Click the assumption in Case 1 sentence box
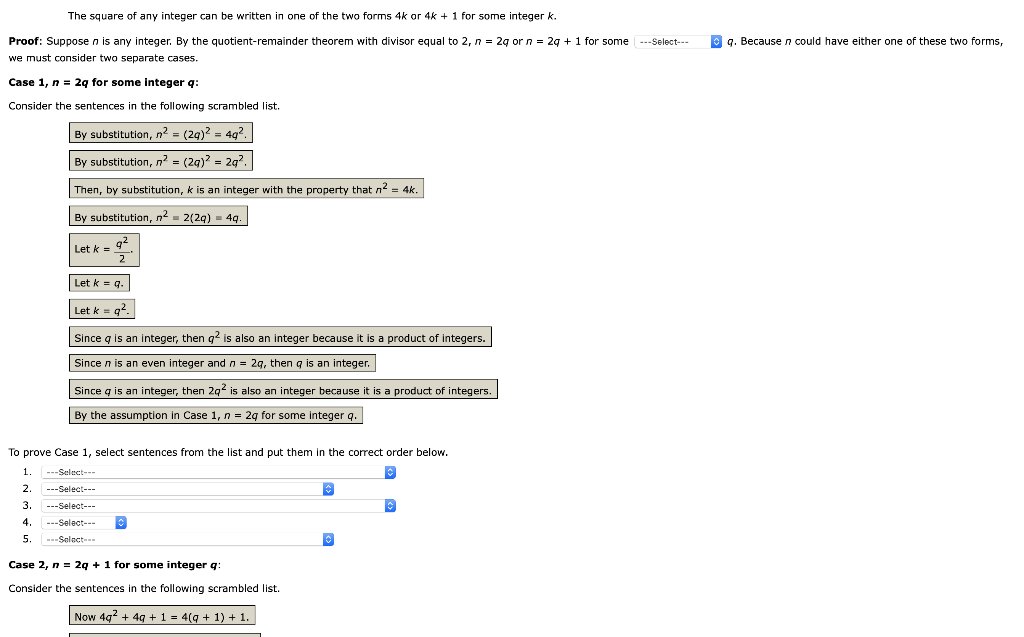 216,415
